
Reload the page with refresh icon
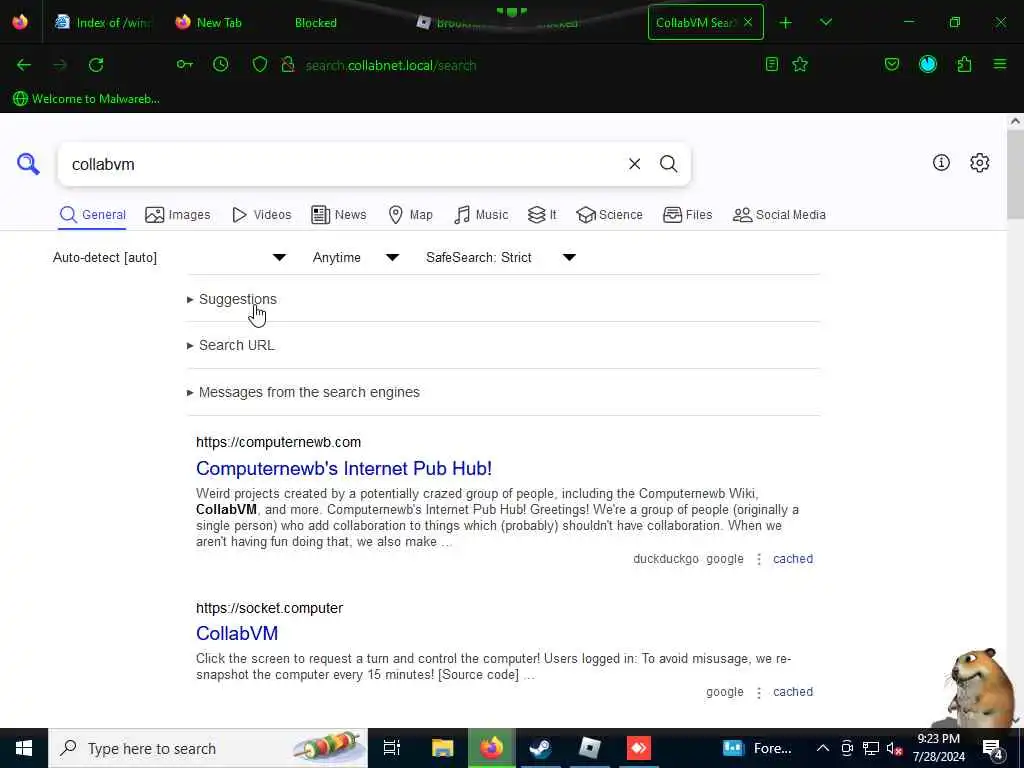(96, 65)
